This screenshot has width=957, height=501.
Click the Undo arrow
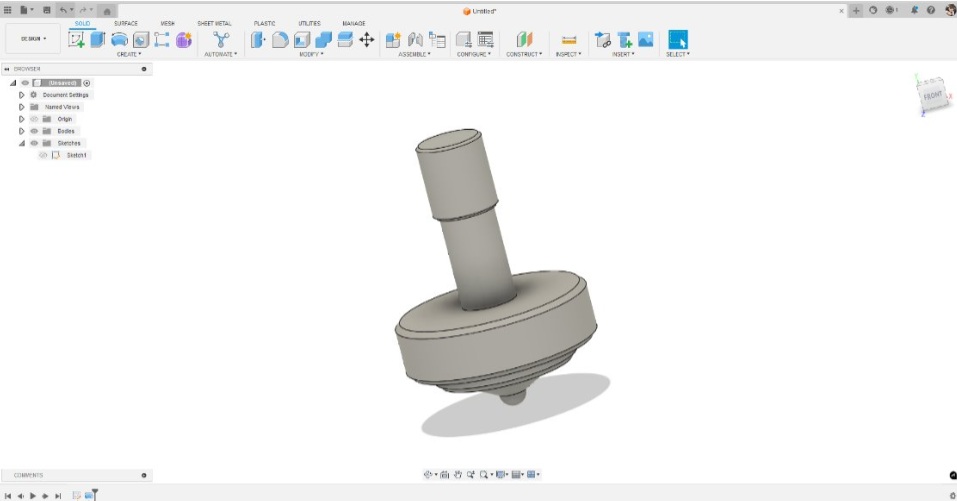[x=63, y=10]
